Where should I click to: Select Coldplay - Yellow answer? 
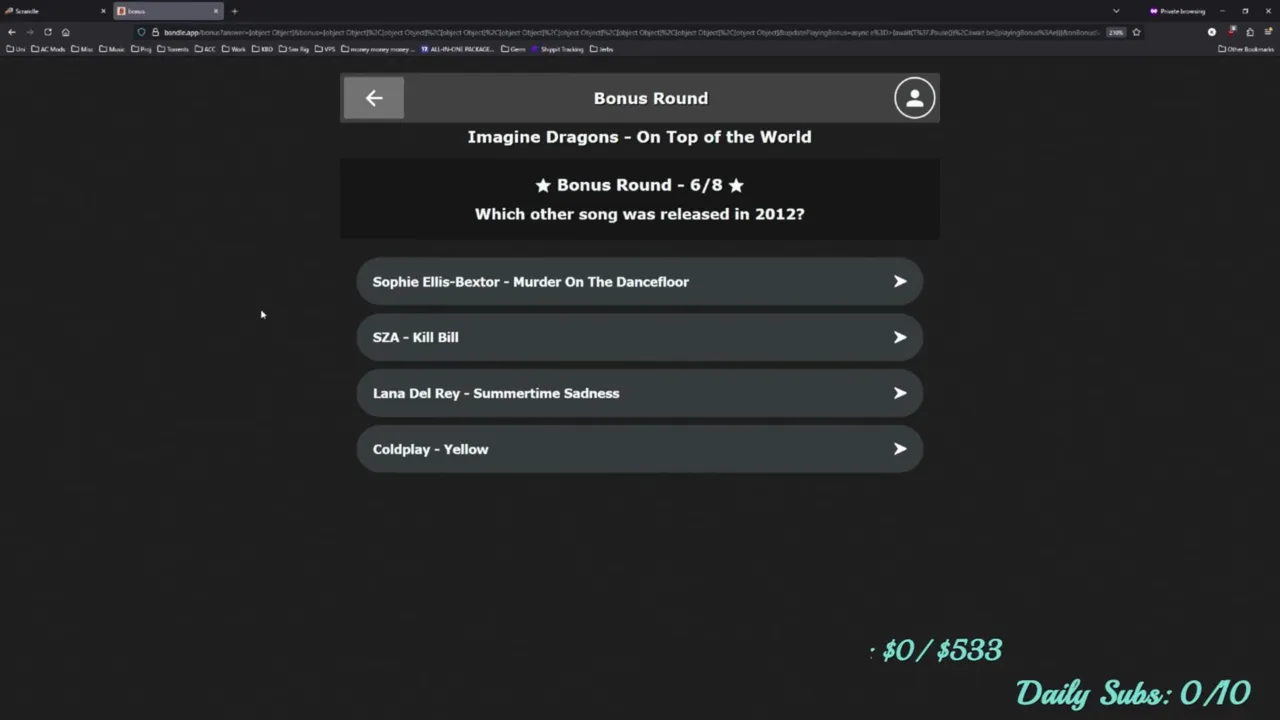[x=639, y=450]
